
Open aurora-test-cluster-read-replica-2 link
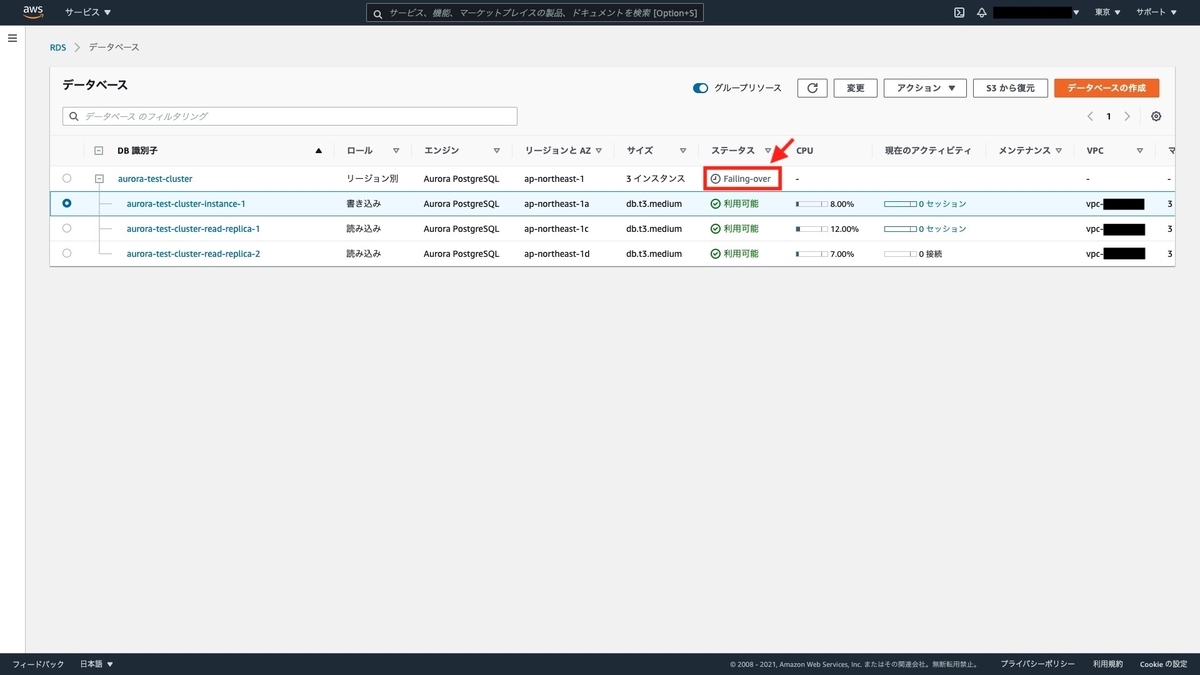(x=193, y=254)
